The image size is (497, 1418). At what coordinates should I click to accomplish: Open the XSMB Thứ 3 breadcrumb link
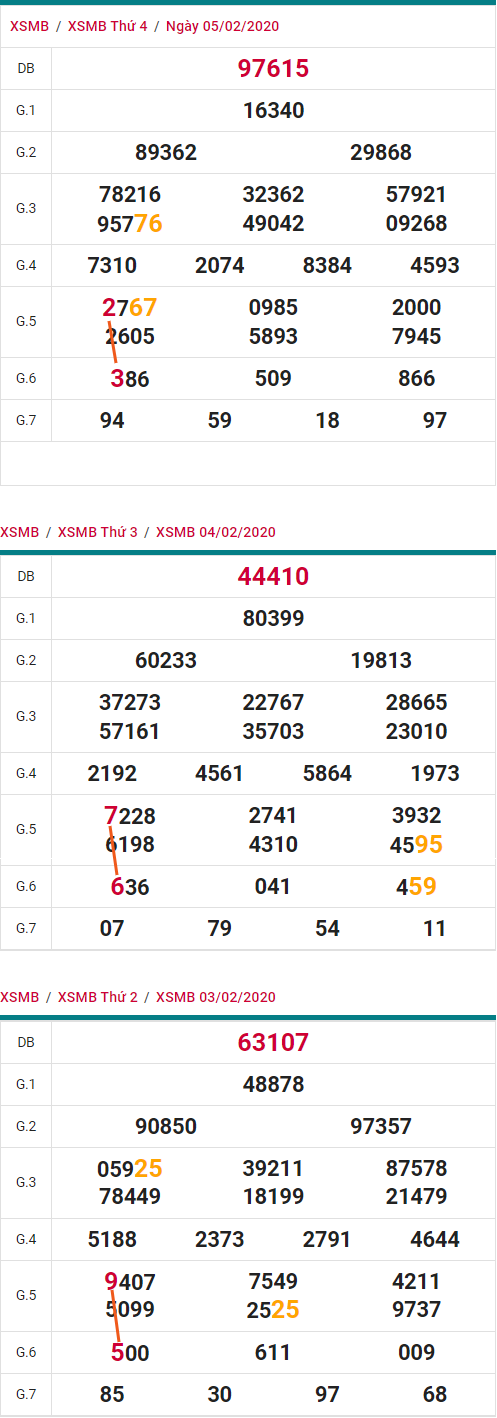[x=98, y=532]
